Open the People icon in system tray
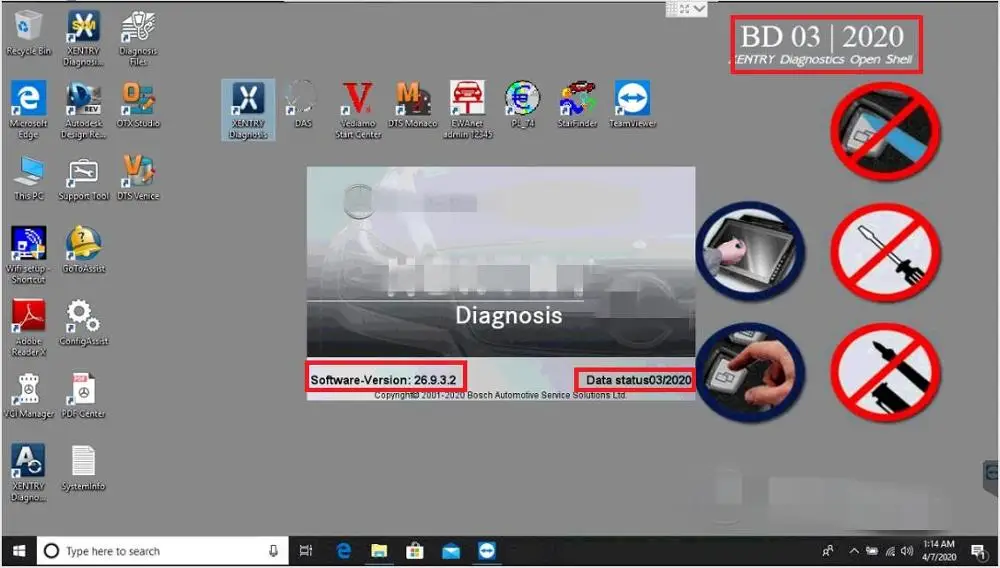The image size is (1000, 568). pyautogui.click(x=828, y=551)
